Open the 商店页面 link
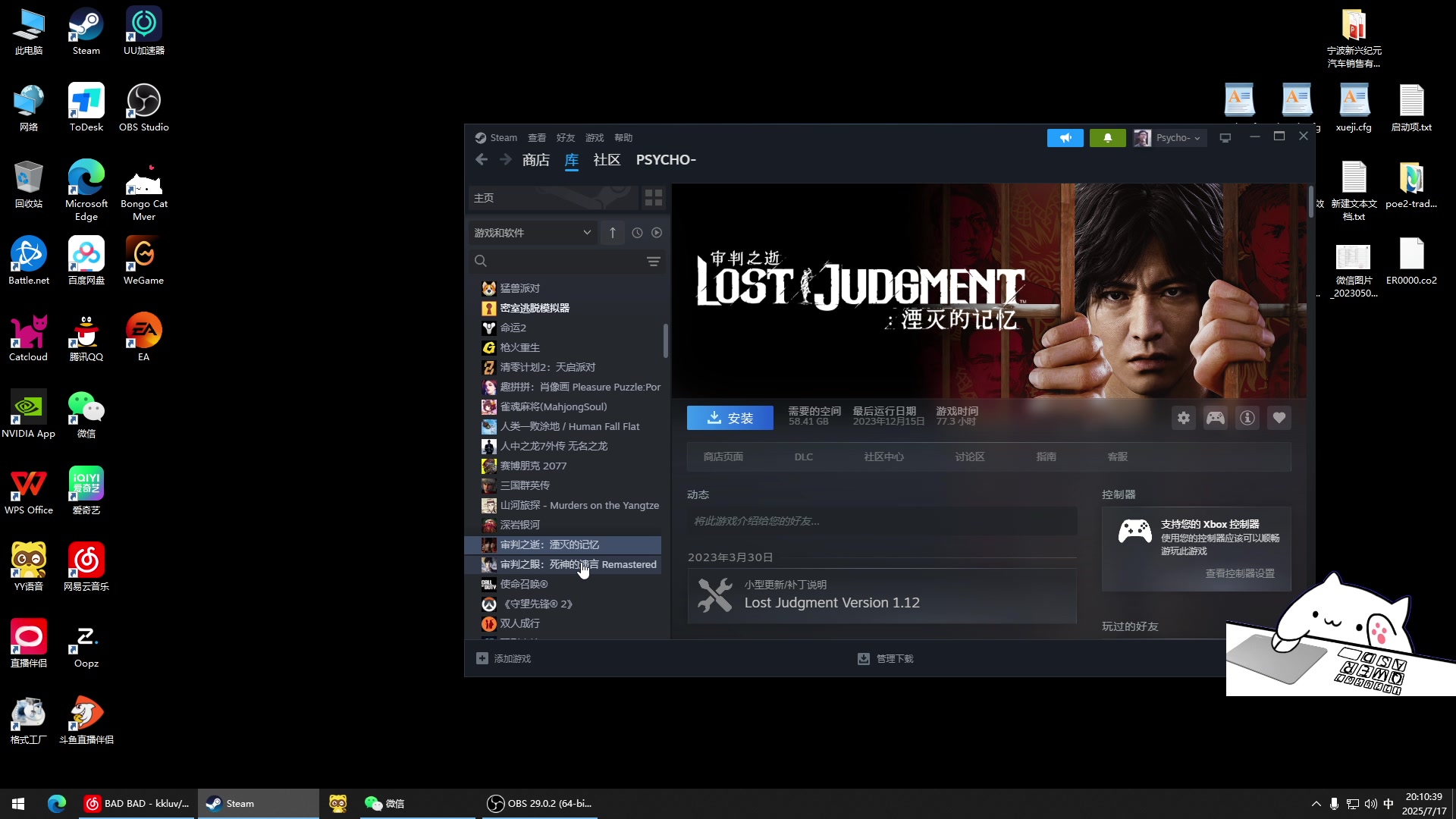The width and height of the screenshot is (1456, 819). [723, 457]
